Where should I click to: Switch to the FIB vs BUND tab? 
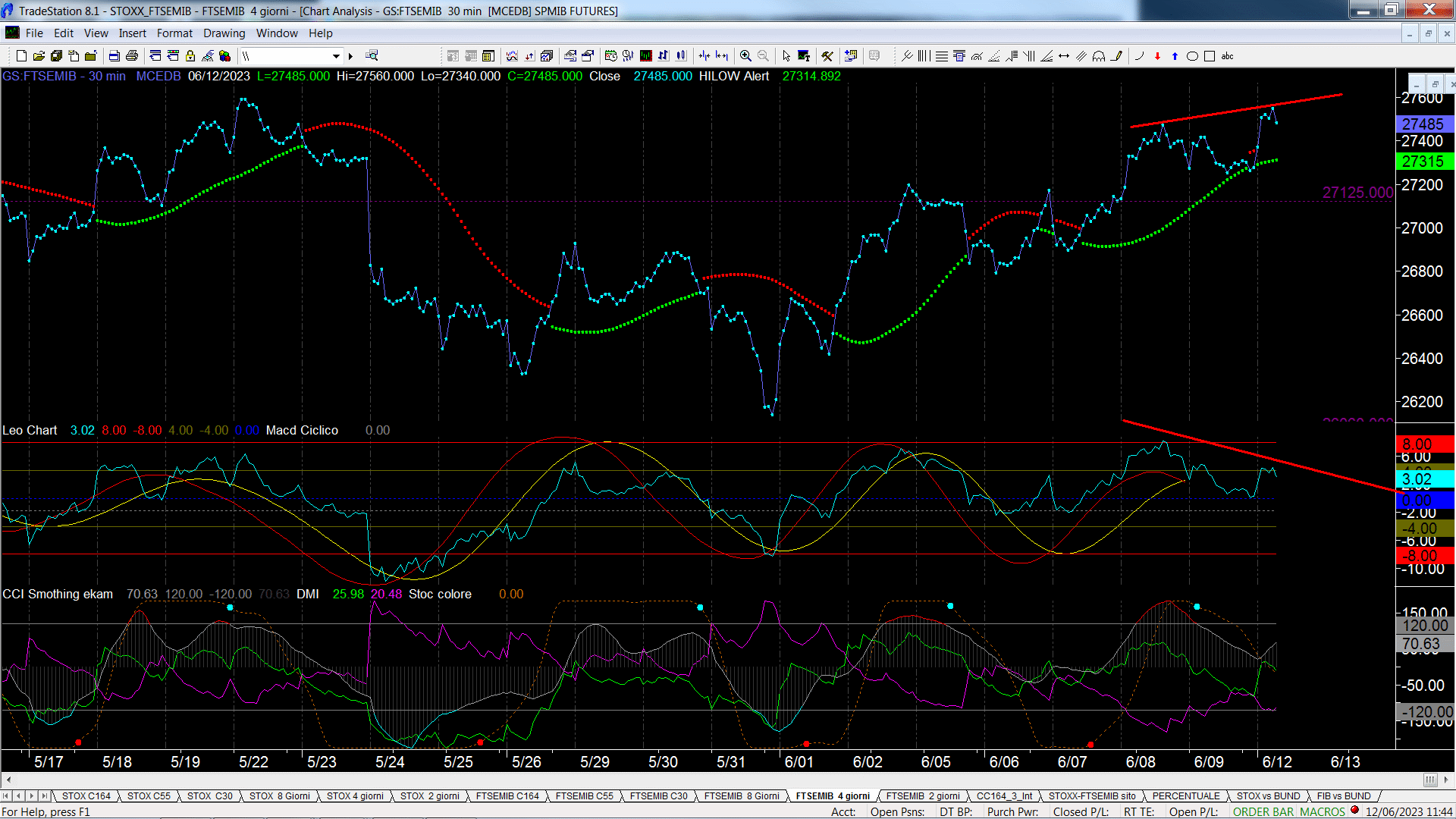point(1344,795)
